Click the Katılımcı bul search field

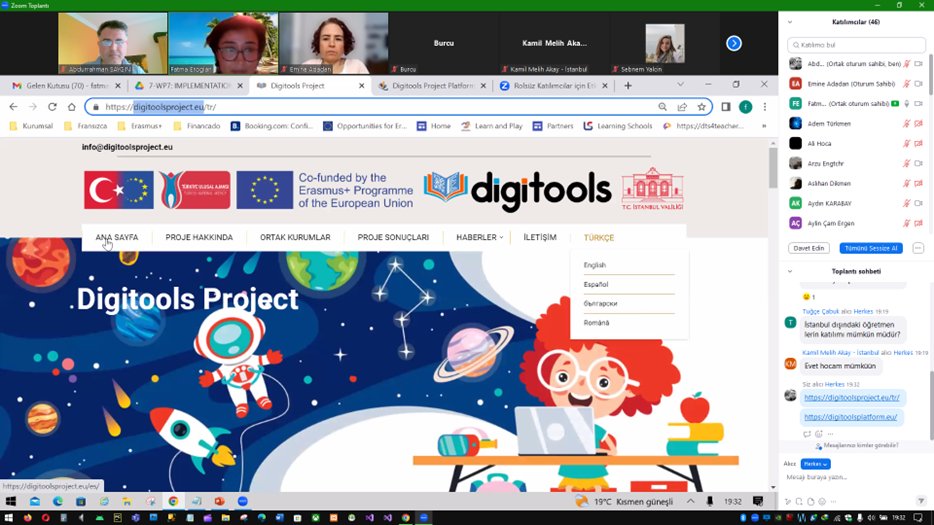pos(857,45)
